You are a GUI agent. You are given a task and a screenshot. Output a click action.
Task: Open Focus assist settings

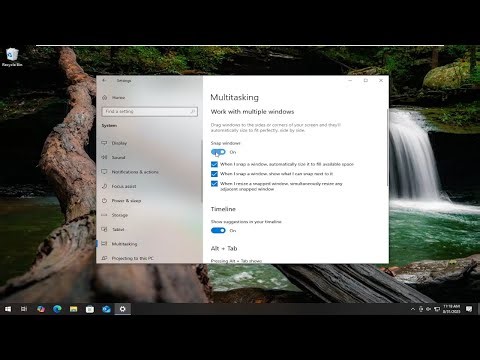(124, 186)
